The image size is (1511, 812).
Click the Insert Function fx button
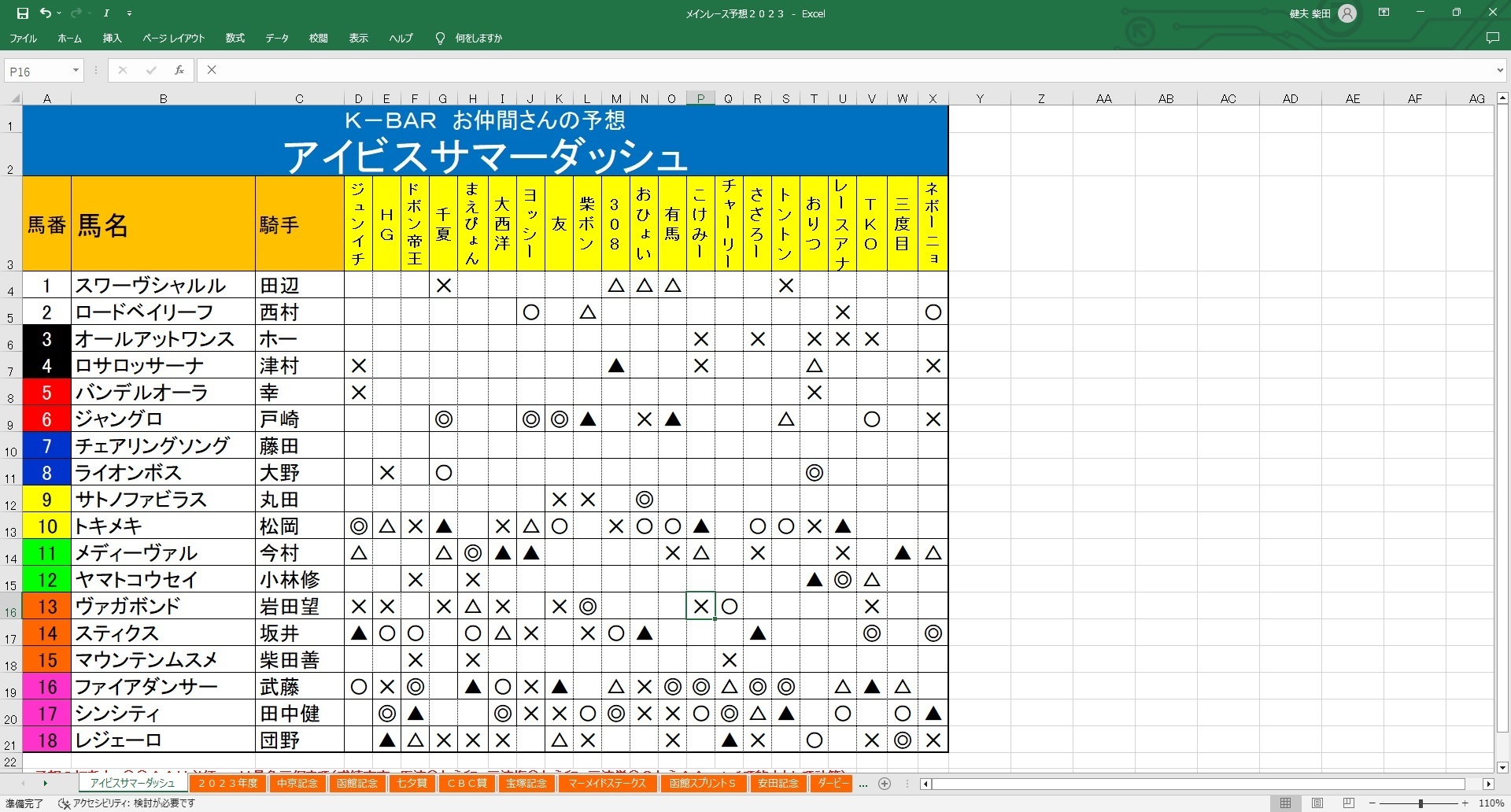[179, 70]
